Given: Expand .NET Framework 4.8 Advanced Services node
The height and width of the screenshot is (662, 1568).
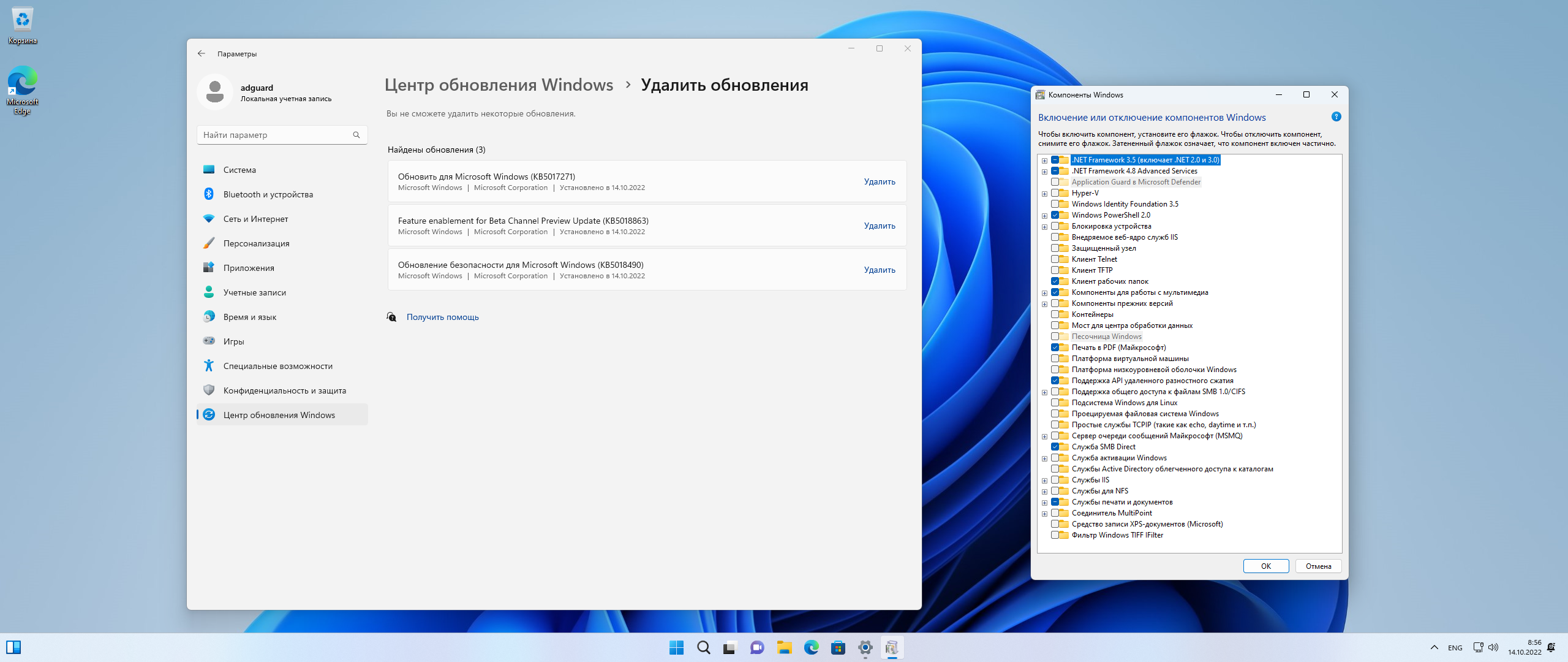Looking at the screenshot, I should coord(1044,172).
